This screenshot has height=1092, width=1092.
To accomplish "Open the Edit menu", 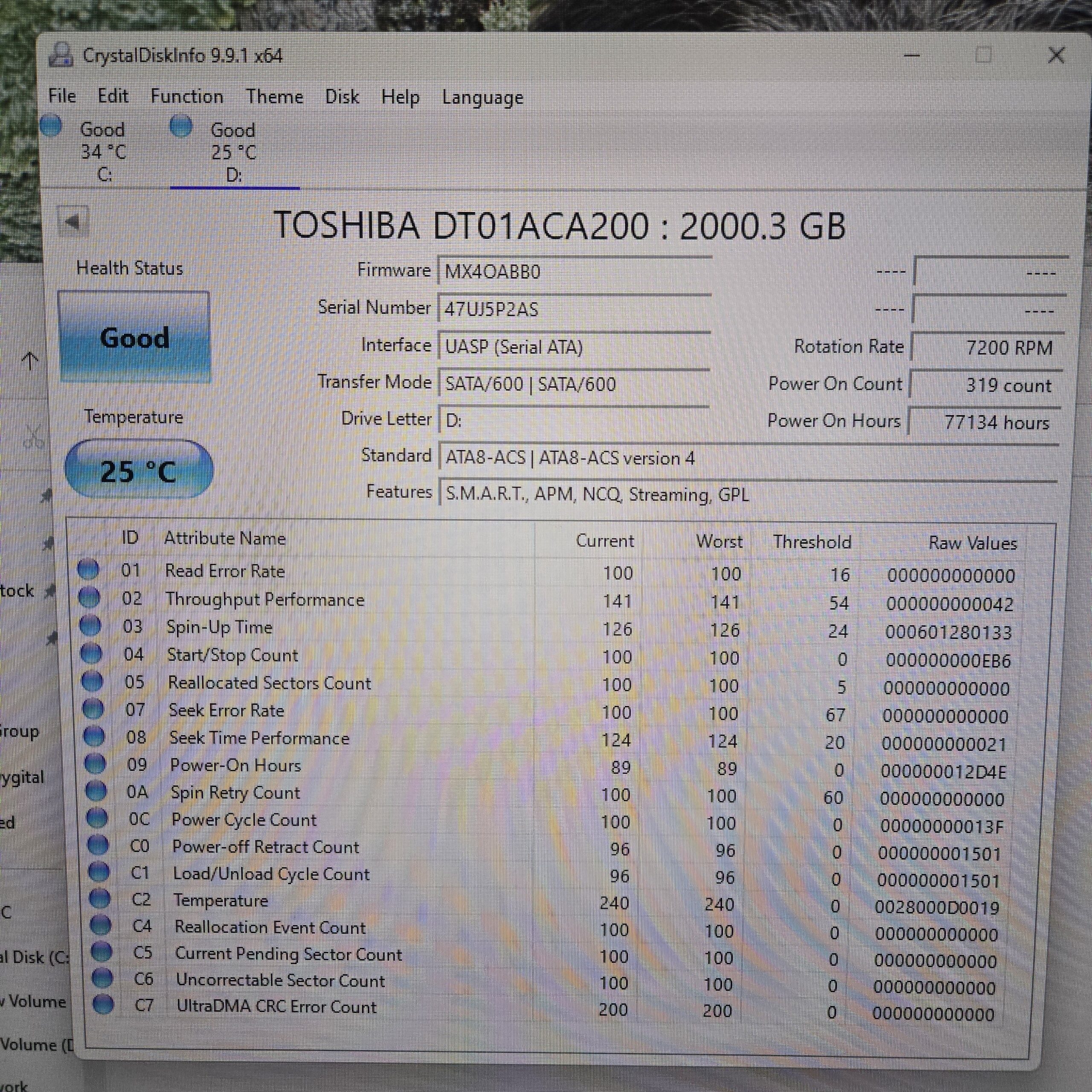I will 113,97.
